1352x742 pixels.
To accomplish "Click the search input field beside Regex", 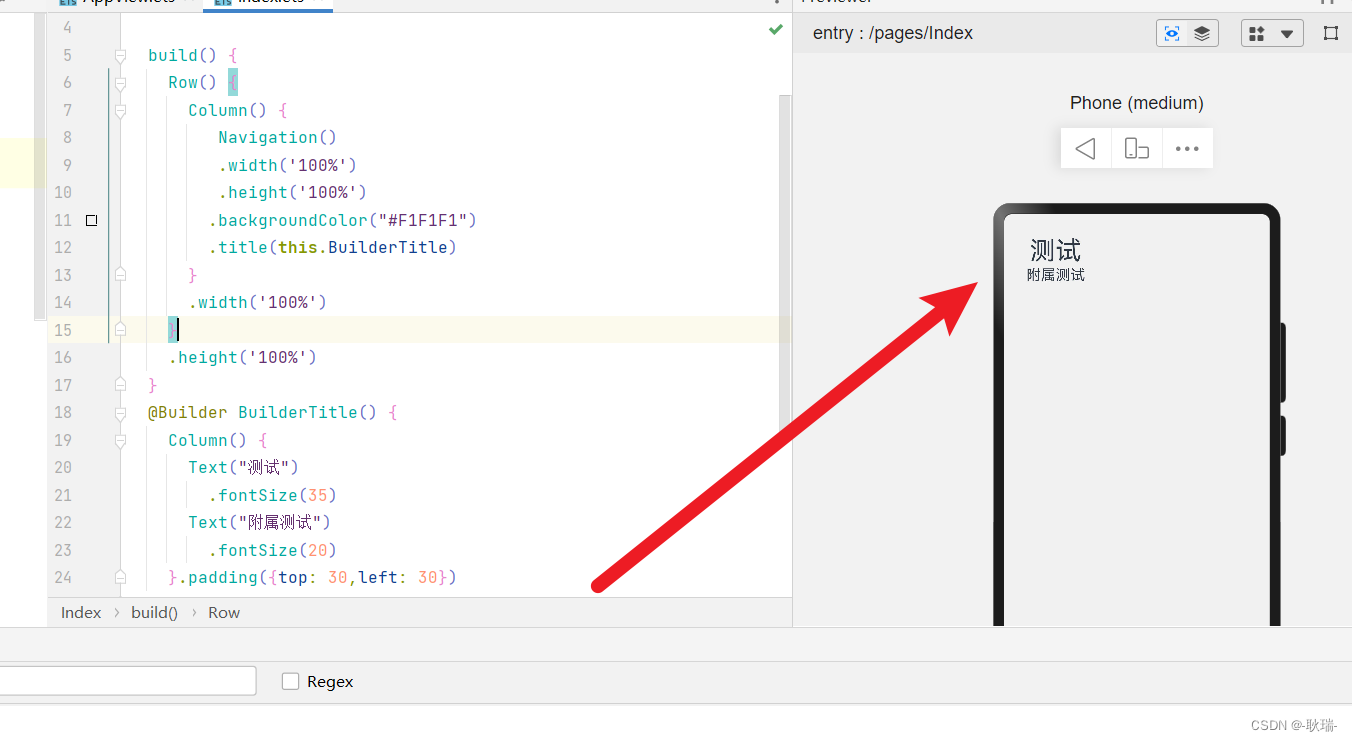I will 128,681.
